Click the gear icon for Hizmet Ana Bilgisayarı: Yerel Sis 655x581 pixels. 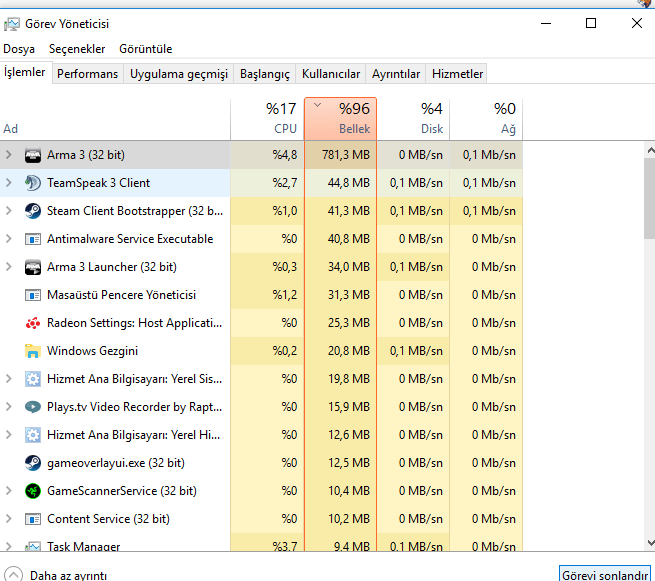point(33,379)
